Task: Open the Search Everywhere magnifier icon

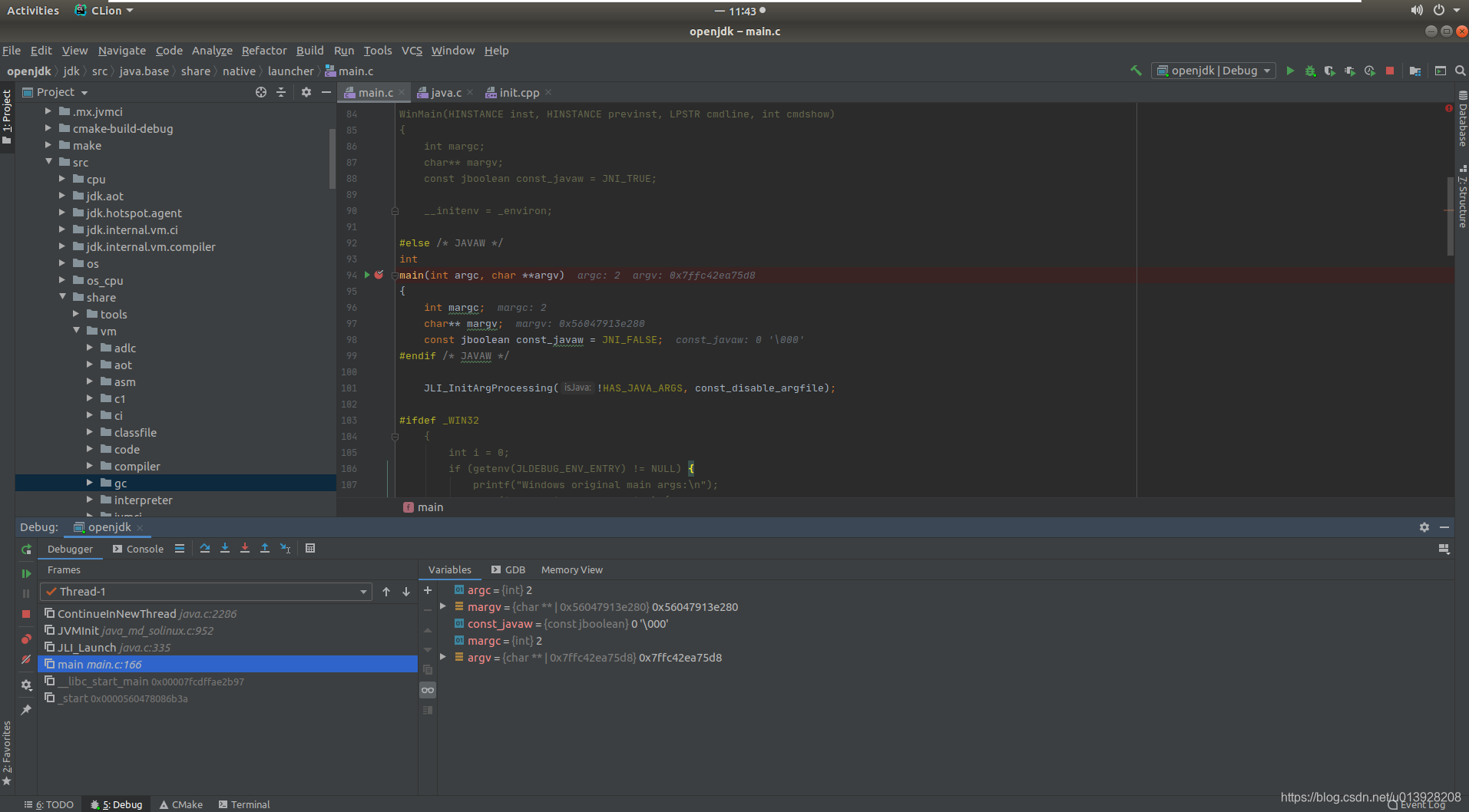Action: [x=1461, y=71]
